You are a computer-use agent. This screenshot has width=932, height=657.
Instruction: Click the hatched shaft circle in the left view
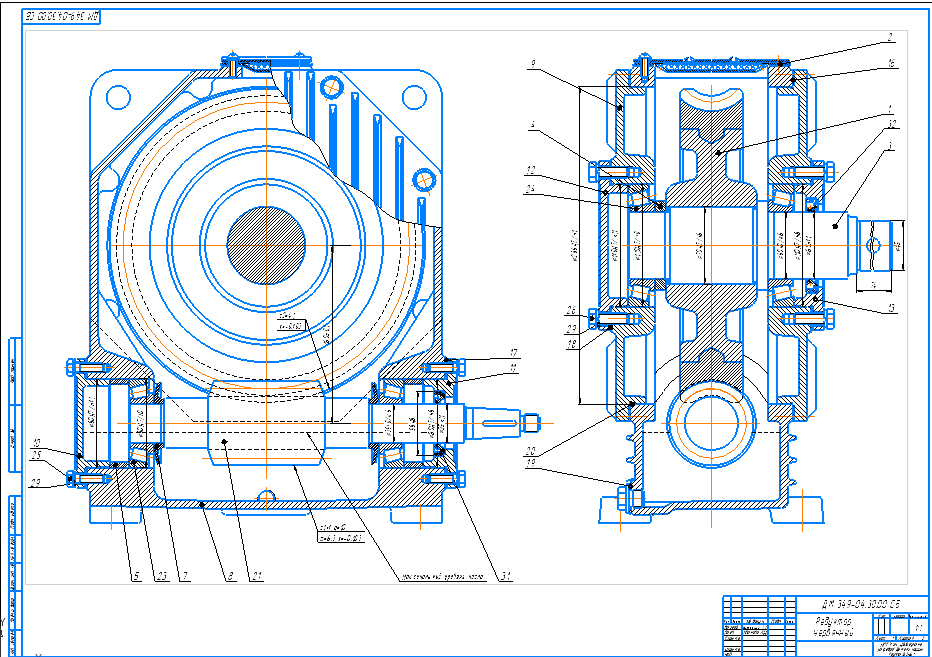(x=266, y=241)
